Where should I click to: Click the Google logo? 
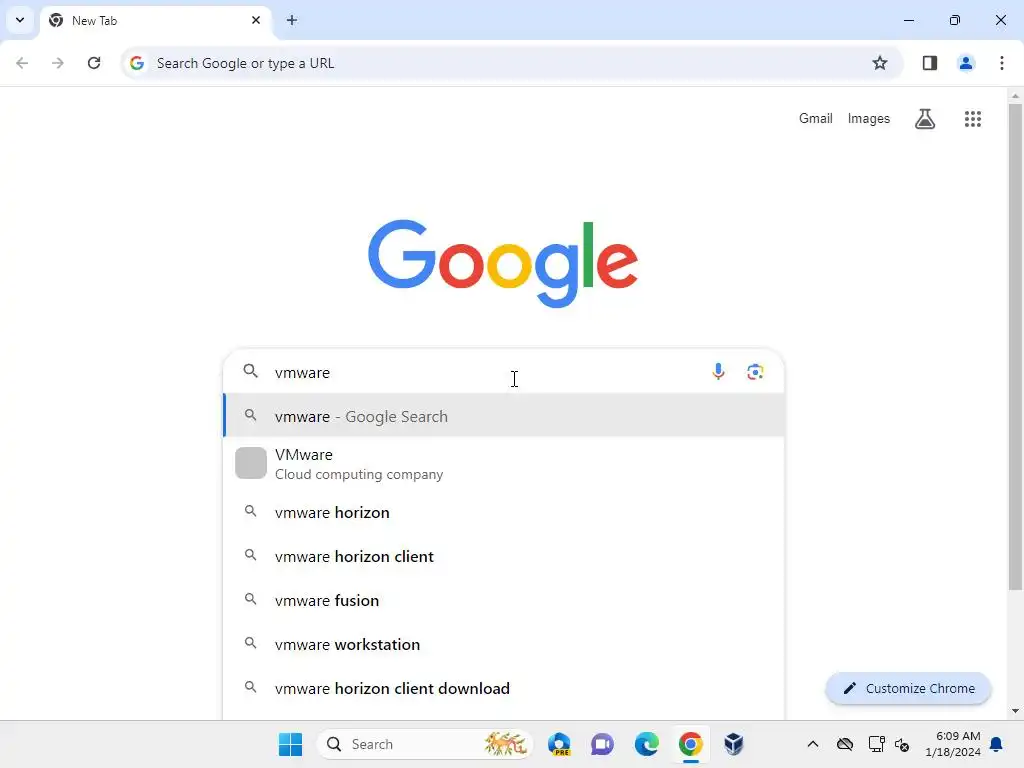503,263
